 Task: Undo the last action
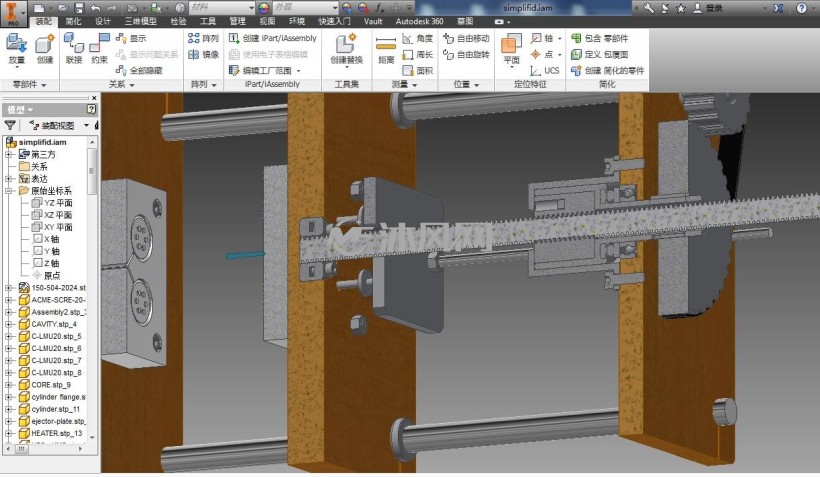[95, 8]
